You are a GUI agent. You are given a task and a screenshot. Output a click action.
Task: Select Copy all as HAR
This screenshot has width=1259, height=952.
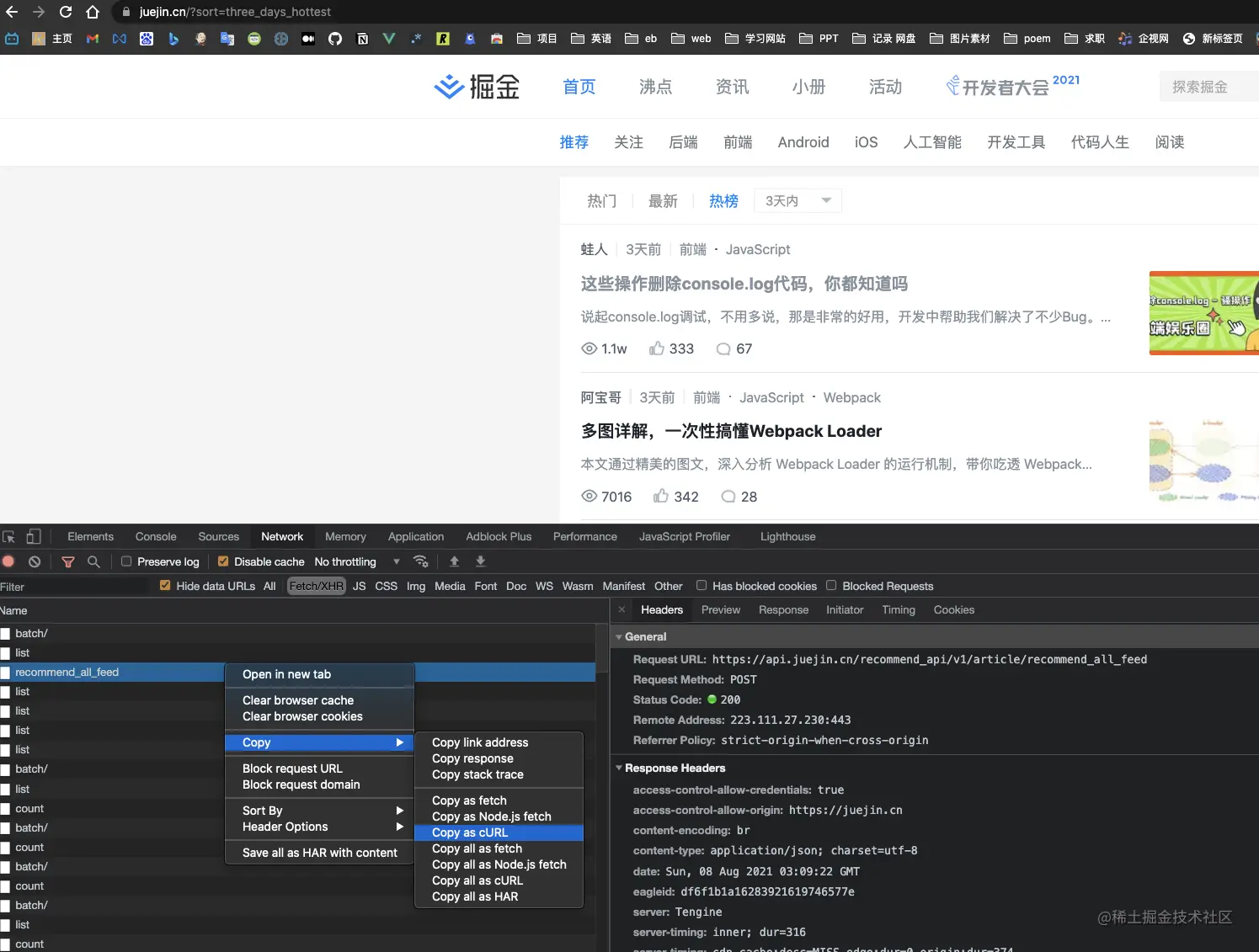[499, 896]
